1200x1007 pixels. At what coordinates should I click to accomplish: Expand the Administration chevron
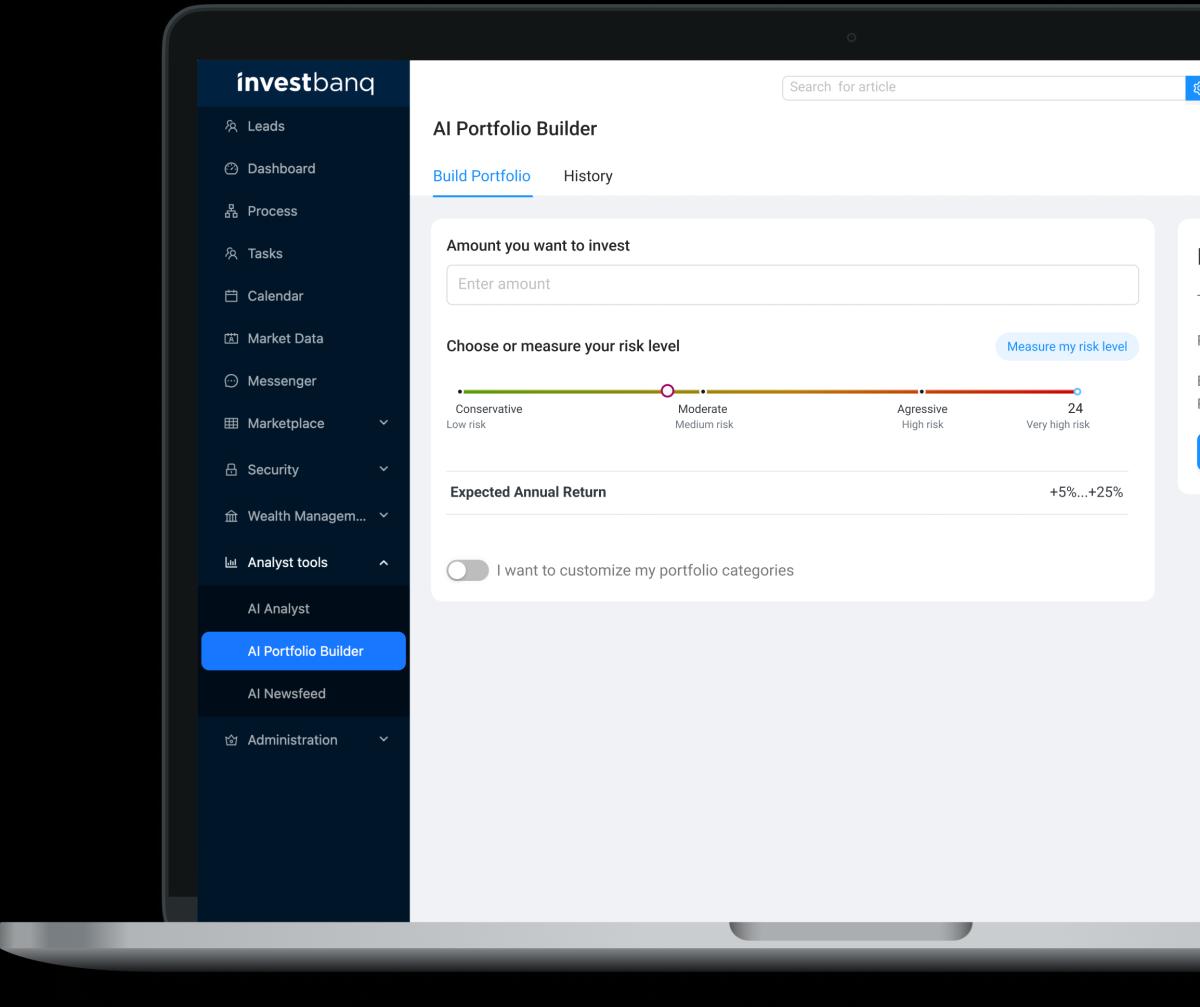point(384,740)
